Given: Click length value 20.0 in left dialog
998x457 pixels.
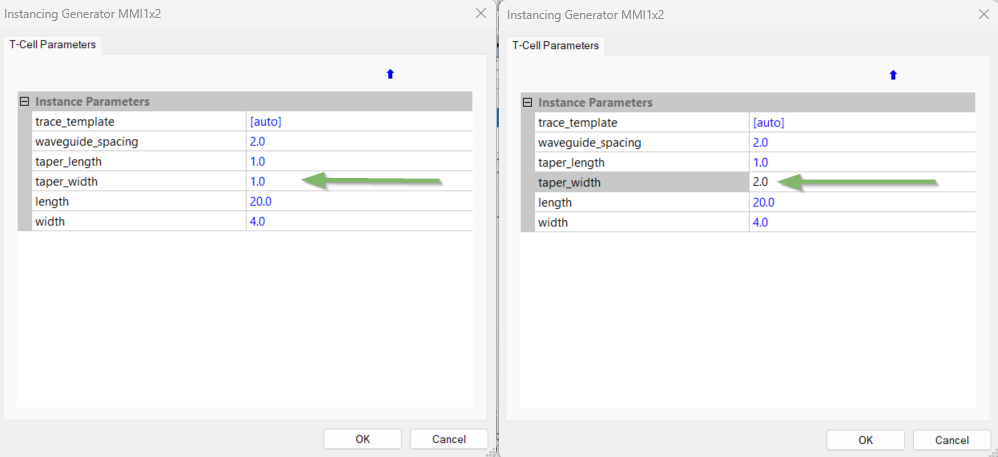Looking at the screenshot, I should coord(261,201).
